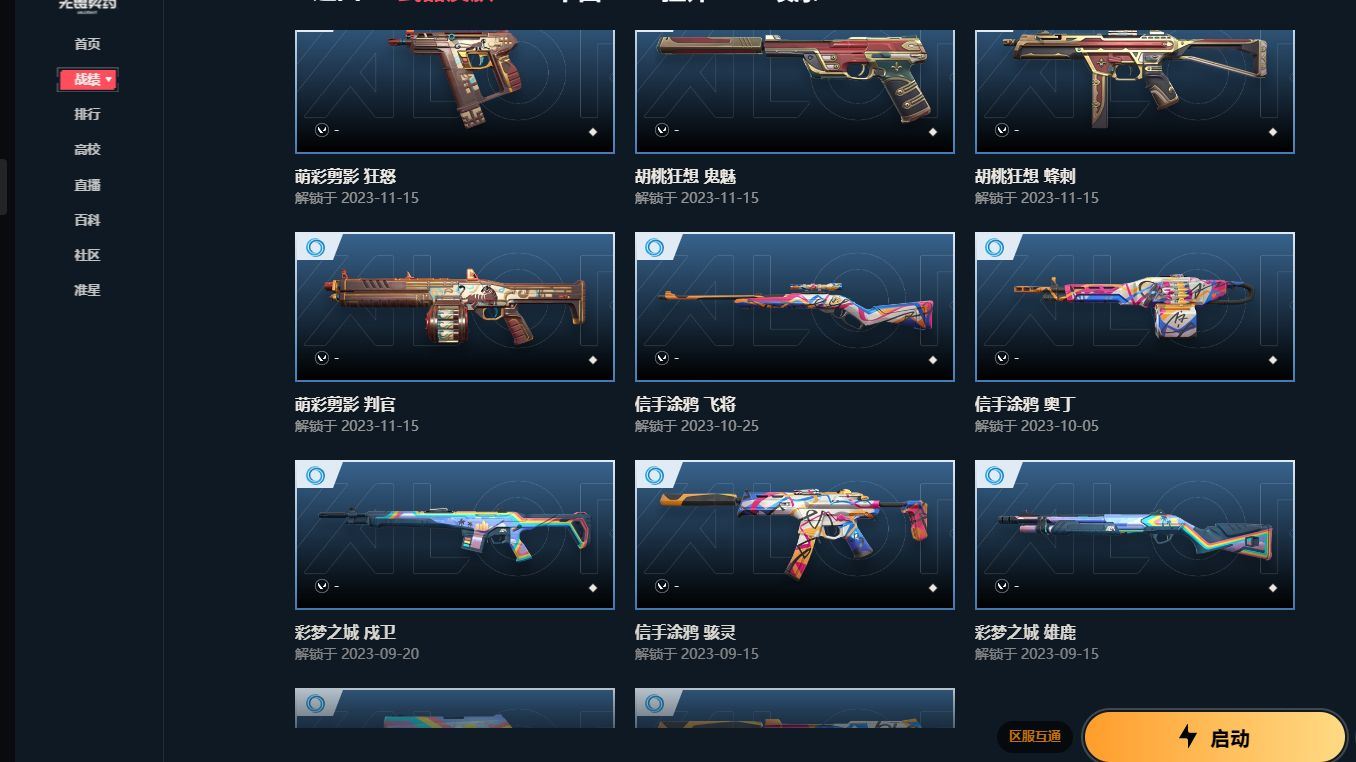Select 直播 in the sidebar
Image resolution: width=1356 pixels, height=762 pixels.
tap(87, 185)
